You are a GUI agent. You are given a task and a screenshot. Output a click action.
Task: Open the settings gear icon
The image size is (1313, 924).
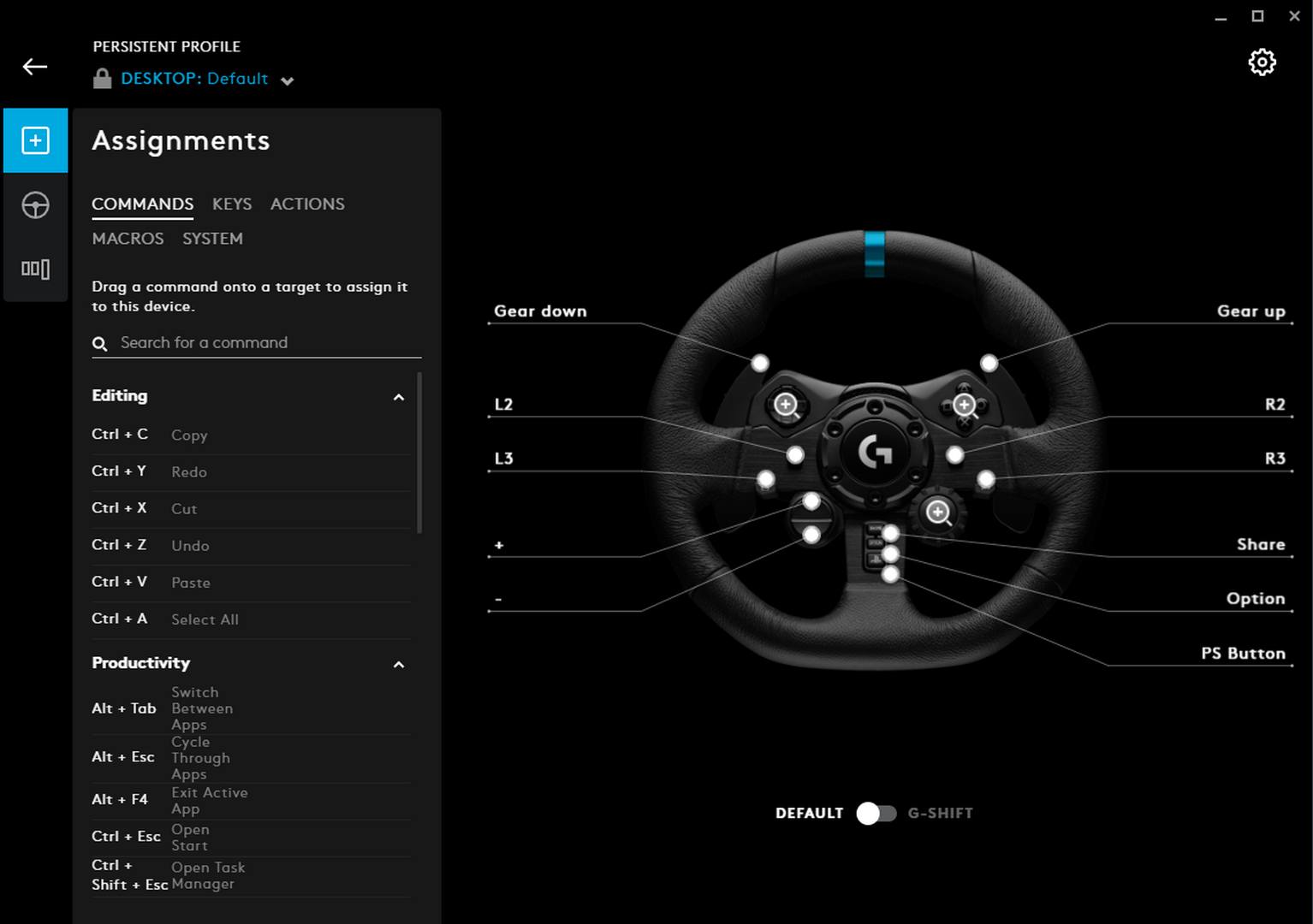[x=1262, y=62]
